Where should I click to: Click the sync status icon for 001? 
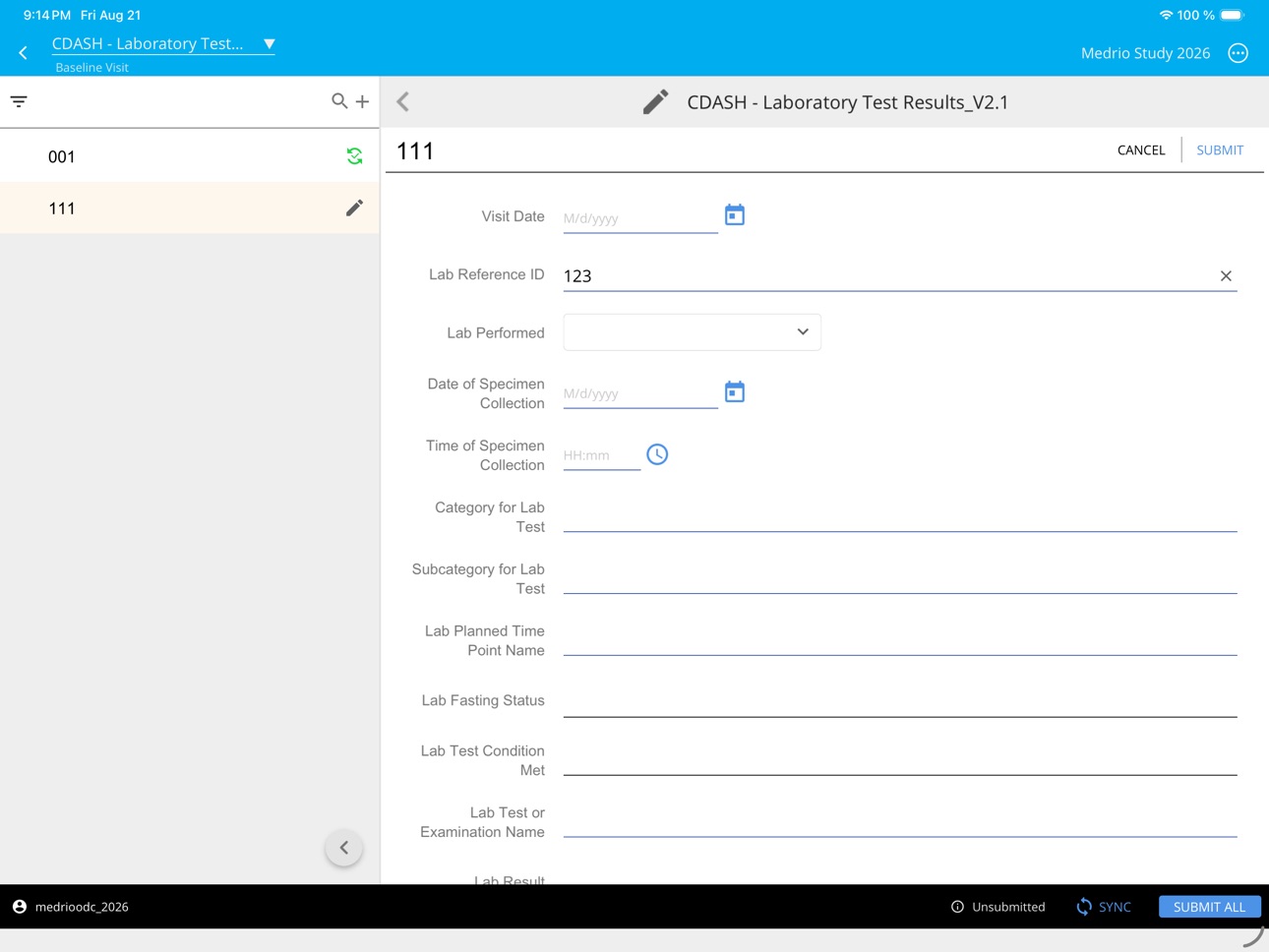click(x=354, y=155)
